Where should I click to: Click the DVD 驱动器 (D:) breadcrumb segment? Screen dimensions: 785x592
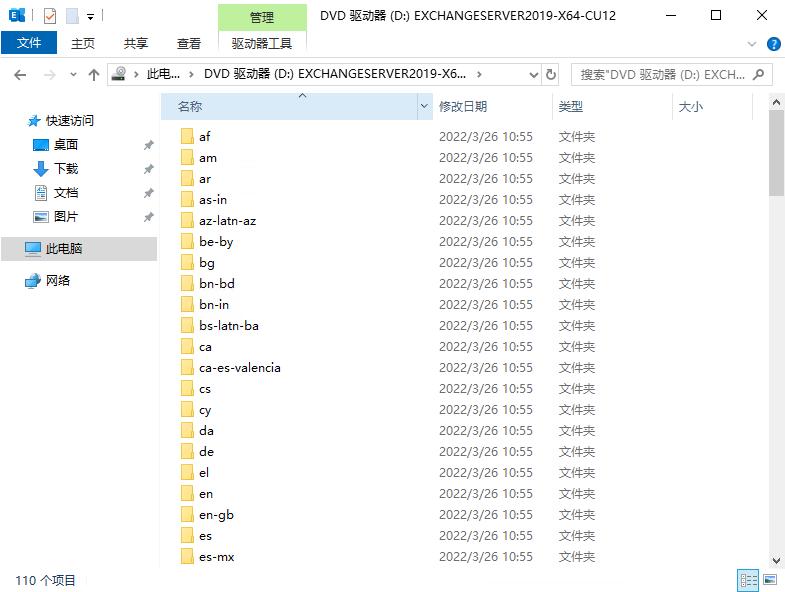pos(335,74)
